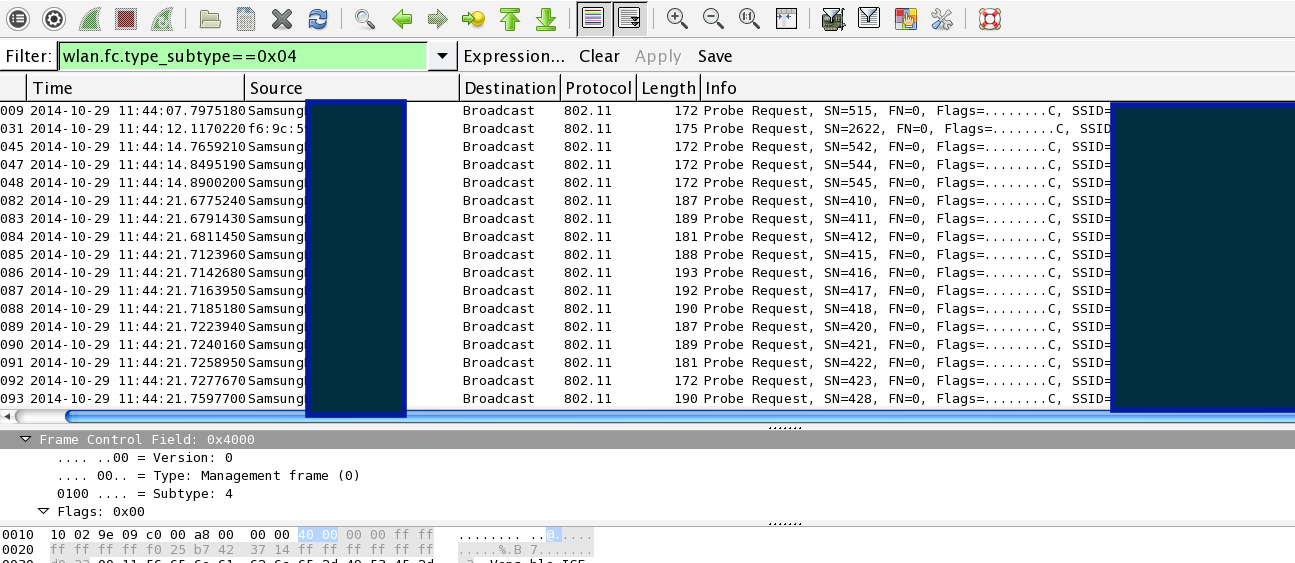Viewport: 1295px width, 563px height.
Task: Close the current capture file
Action: tap(282, 18)
